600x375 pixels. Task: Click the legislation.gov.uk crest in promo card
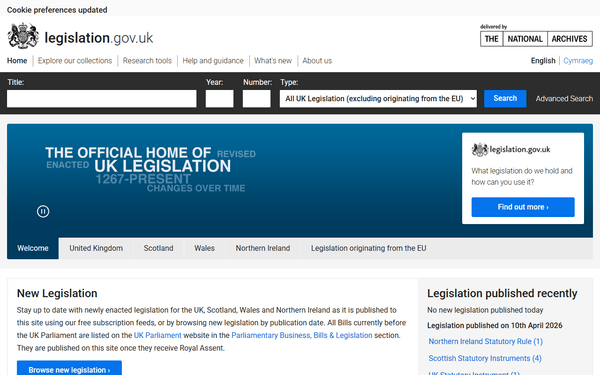480,150
